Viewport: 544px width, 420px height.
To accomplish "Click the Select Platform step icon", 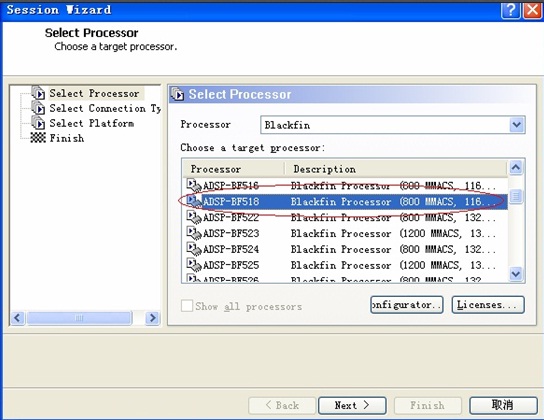I will (38, 123).
